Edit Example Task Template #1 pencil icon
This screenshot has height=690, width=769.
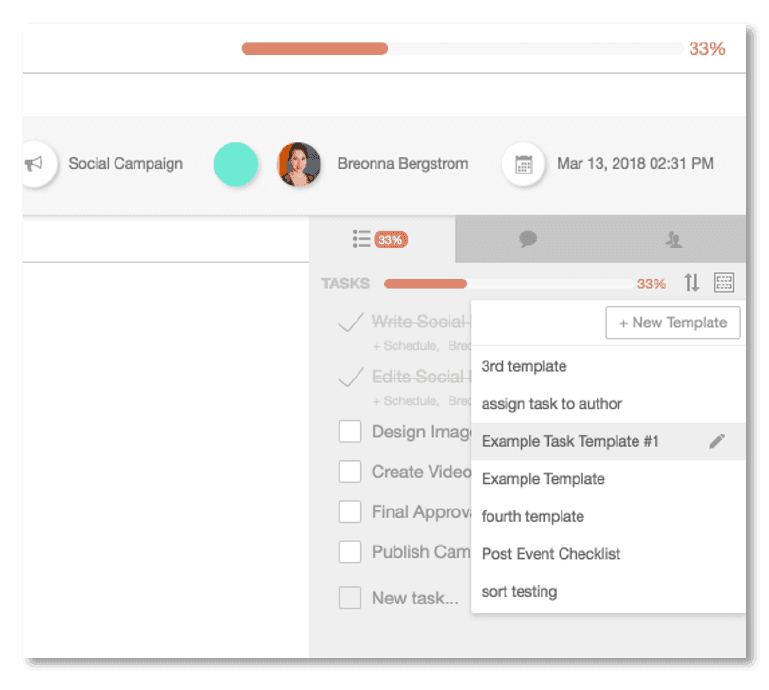tap(716, 441)
